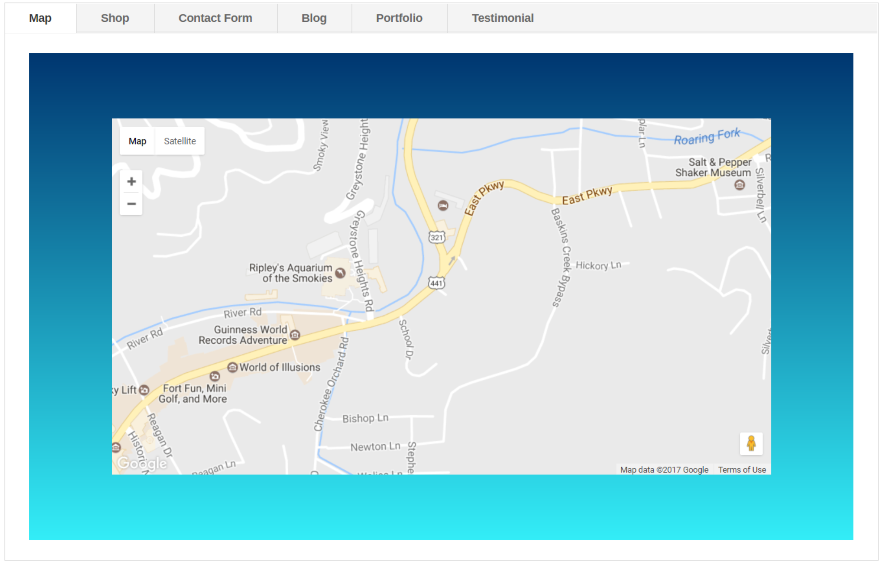Viewport: 880px width, 564px height.
Task: Click World of Illusions marker icon
Action: (232, 367)
